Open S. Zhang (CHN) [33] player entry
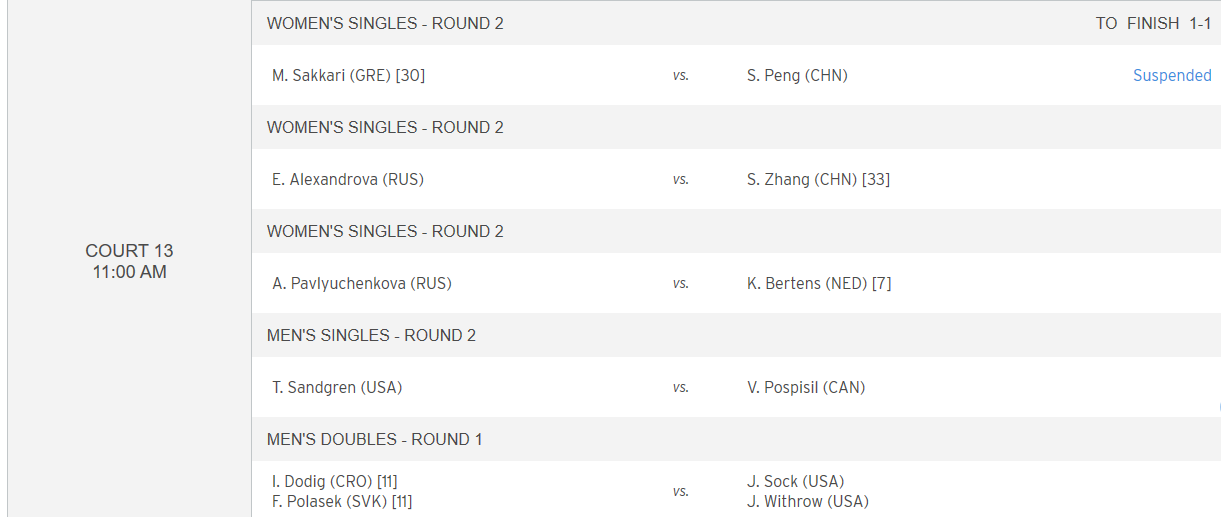The height and width of the screenshot is (517, 1221). tap(818, 180)
